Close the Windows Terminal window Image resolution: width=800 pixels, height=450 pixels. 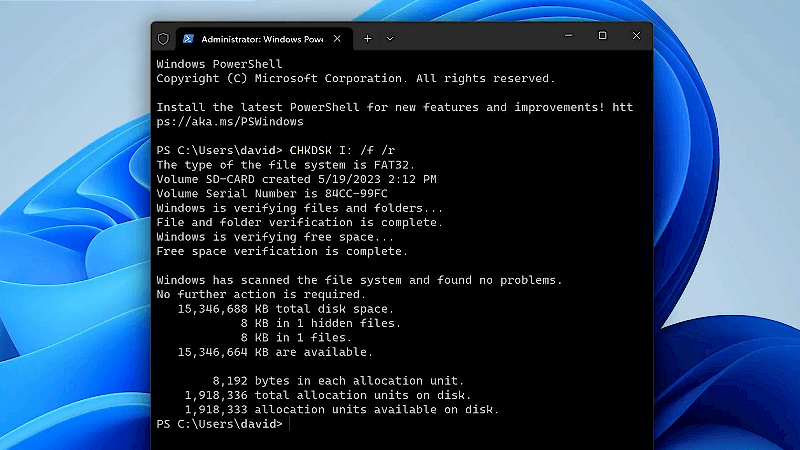tap(636, 36)
